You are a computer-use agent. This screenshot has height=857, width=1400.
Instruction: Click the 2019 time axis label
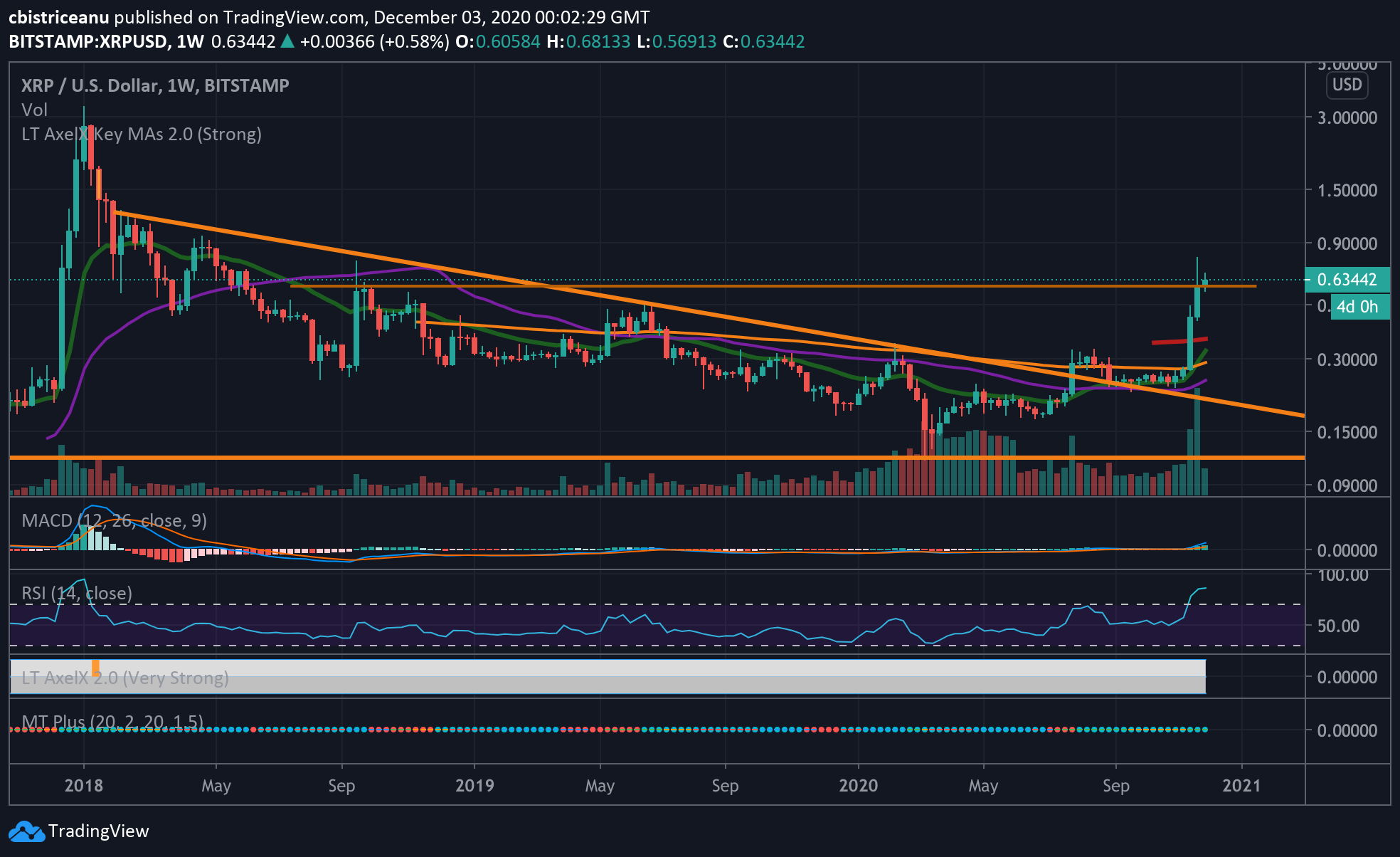coord(474,786)
